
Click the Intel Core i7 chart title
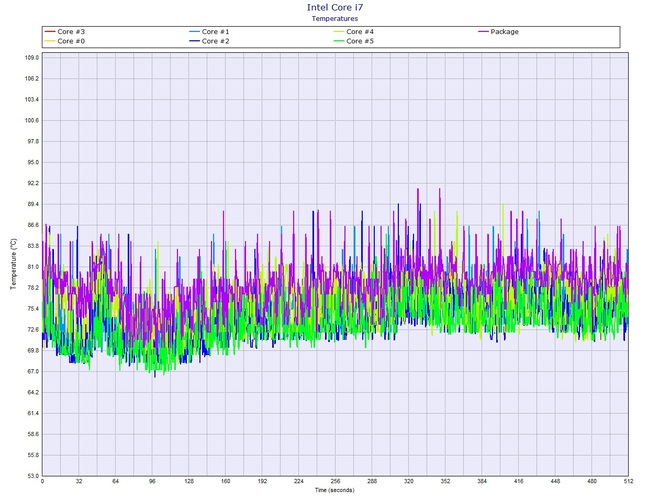[x=335, y=7]
